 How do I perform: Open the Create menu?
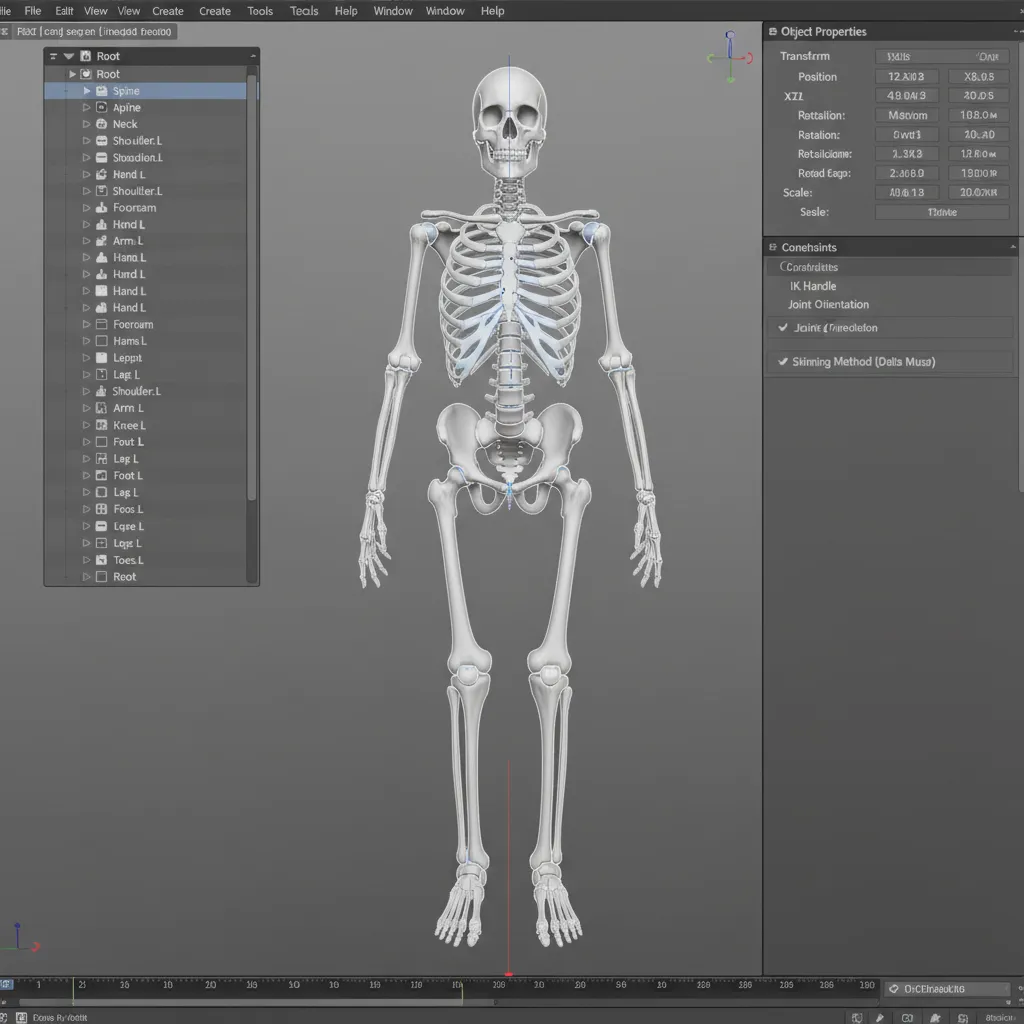tap(168, 11)
